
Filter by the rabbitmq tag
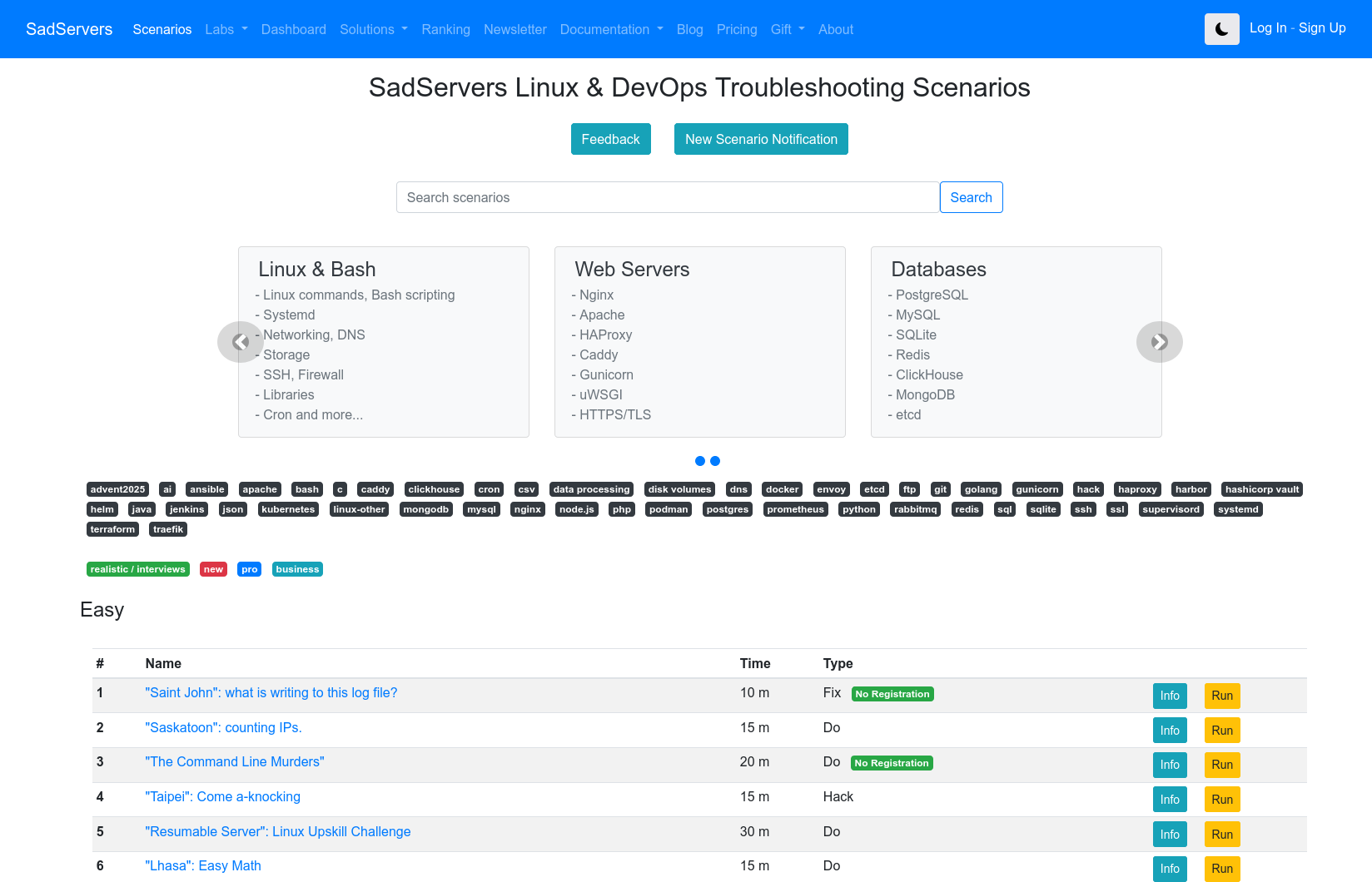pos(916,509)
